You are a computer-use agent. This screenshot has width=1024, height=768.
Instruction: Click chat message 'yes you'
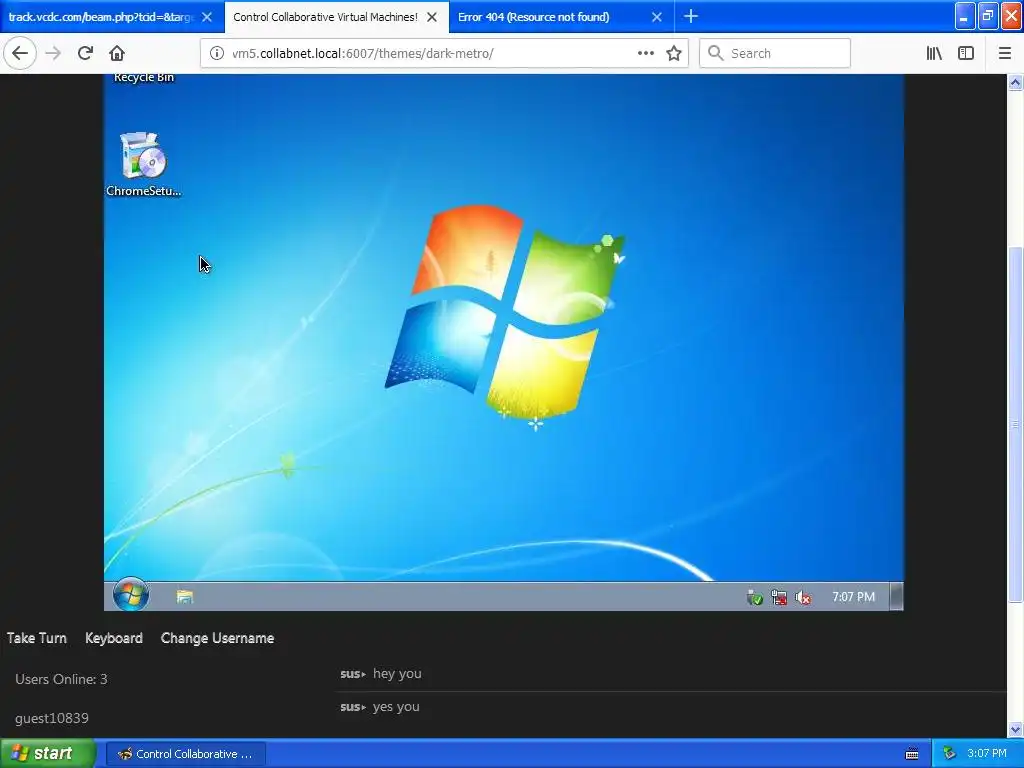[x=396, y=707]
